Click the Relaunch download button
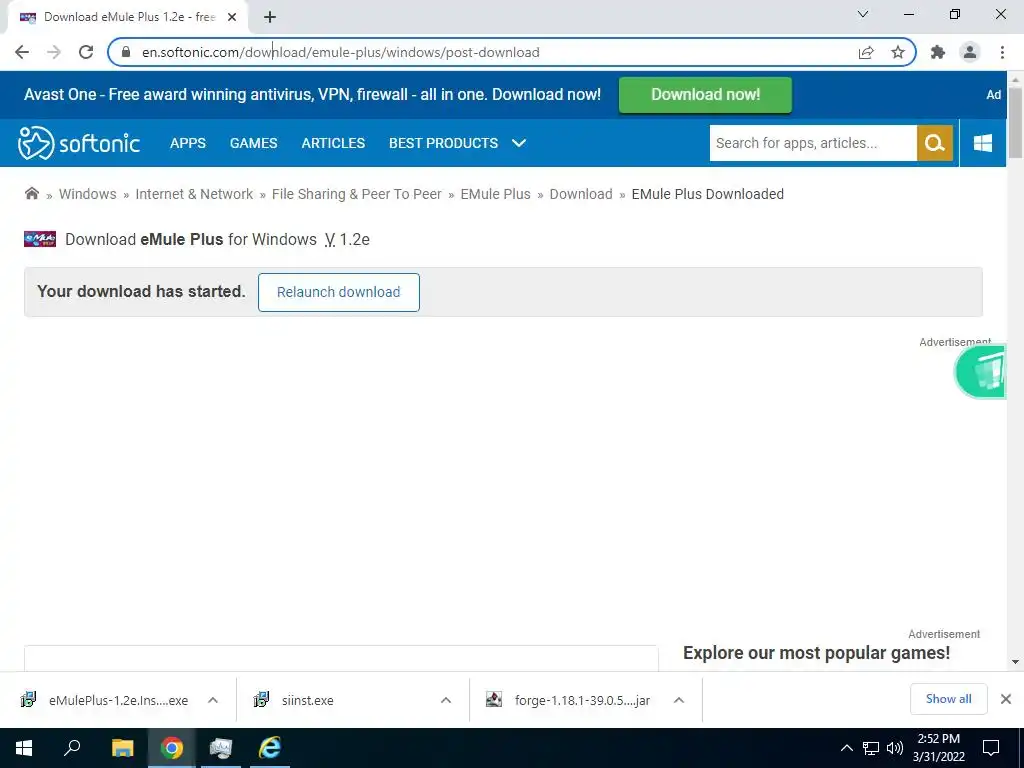1024x768 pixels. 338,292
